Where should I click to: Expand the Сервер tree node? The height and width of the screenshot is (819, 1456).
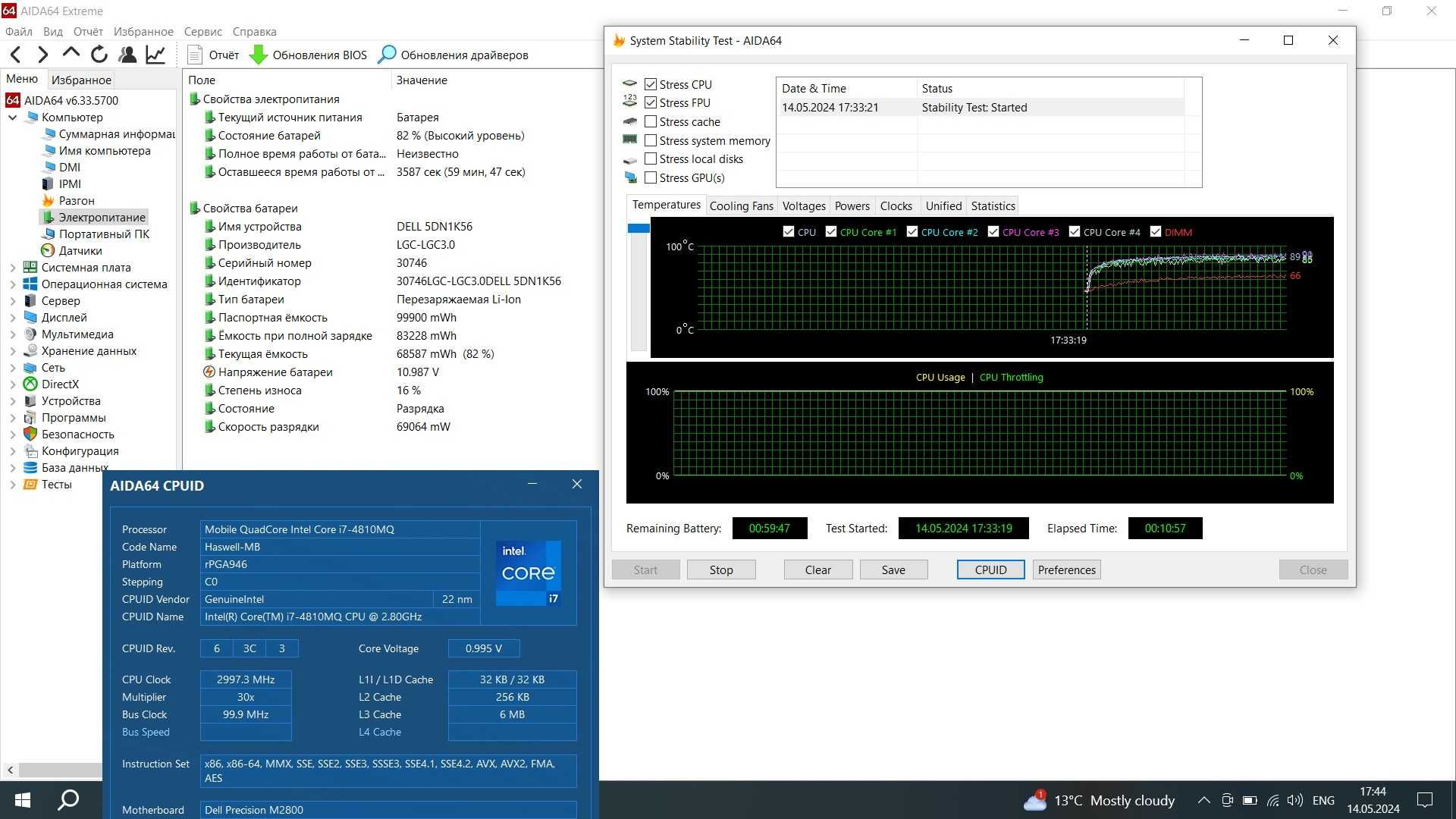[x=13, y=300]
